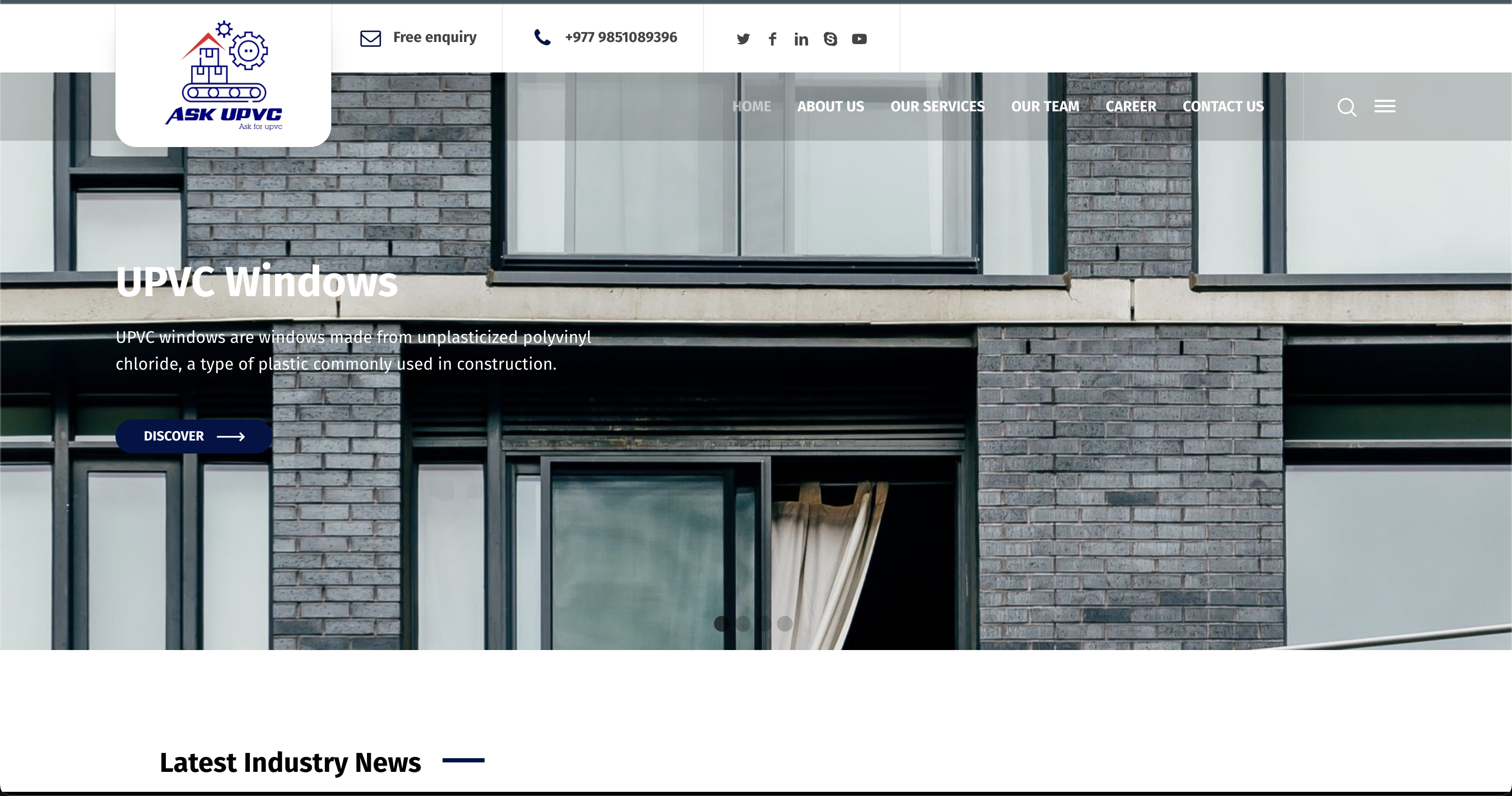Open the Skype social icon

(830, 38)
